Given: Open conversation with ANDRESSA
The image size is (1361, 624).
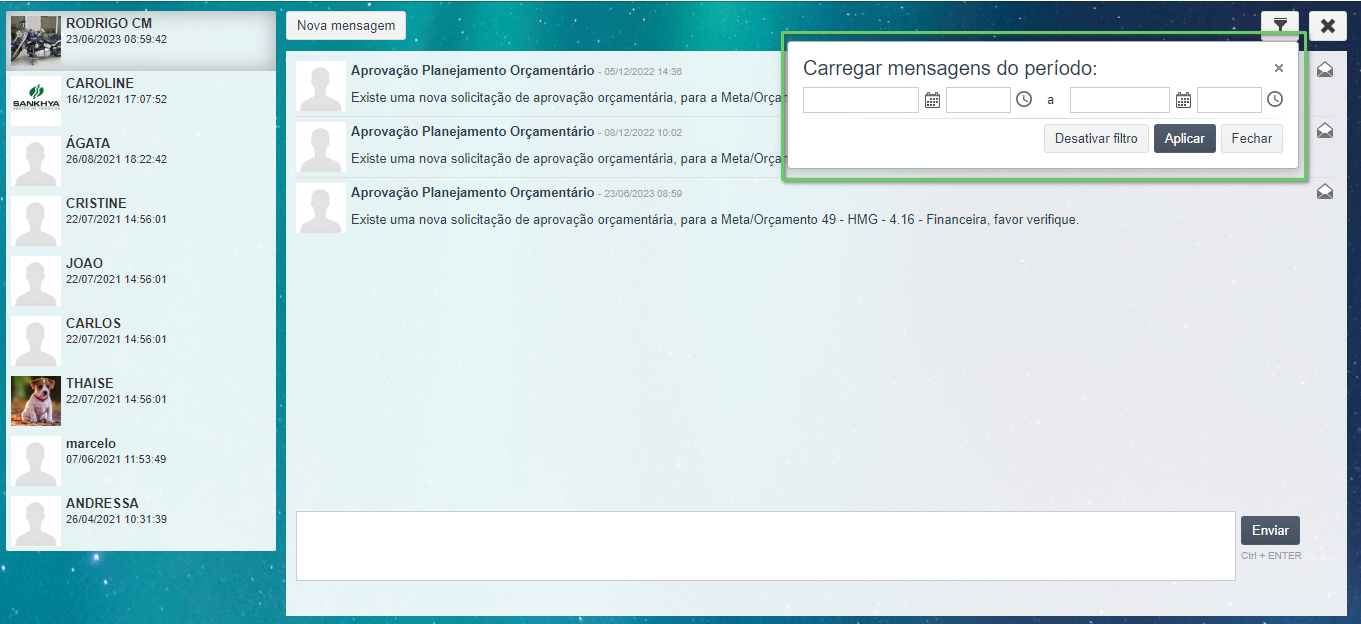Looking at the screenshot, I should pyautogui.click(x=141, y=521).
